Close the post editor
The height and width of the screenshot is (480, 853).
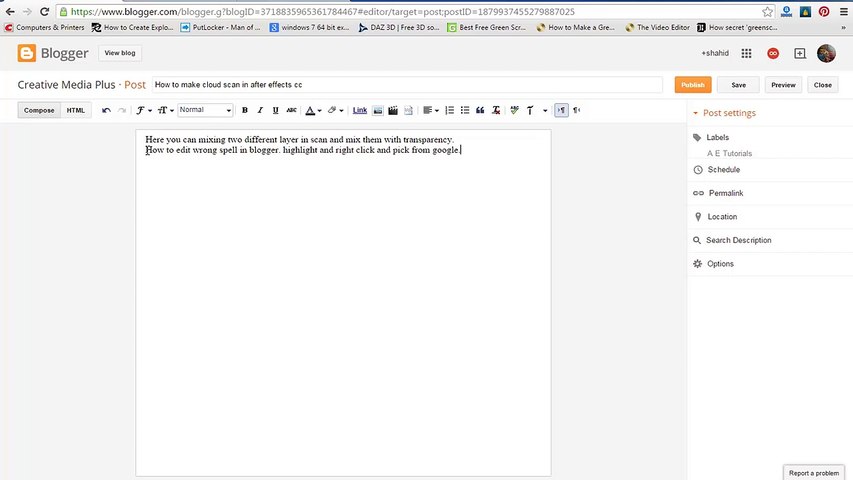(x=823, y=85)
